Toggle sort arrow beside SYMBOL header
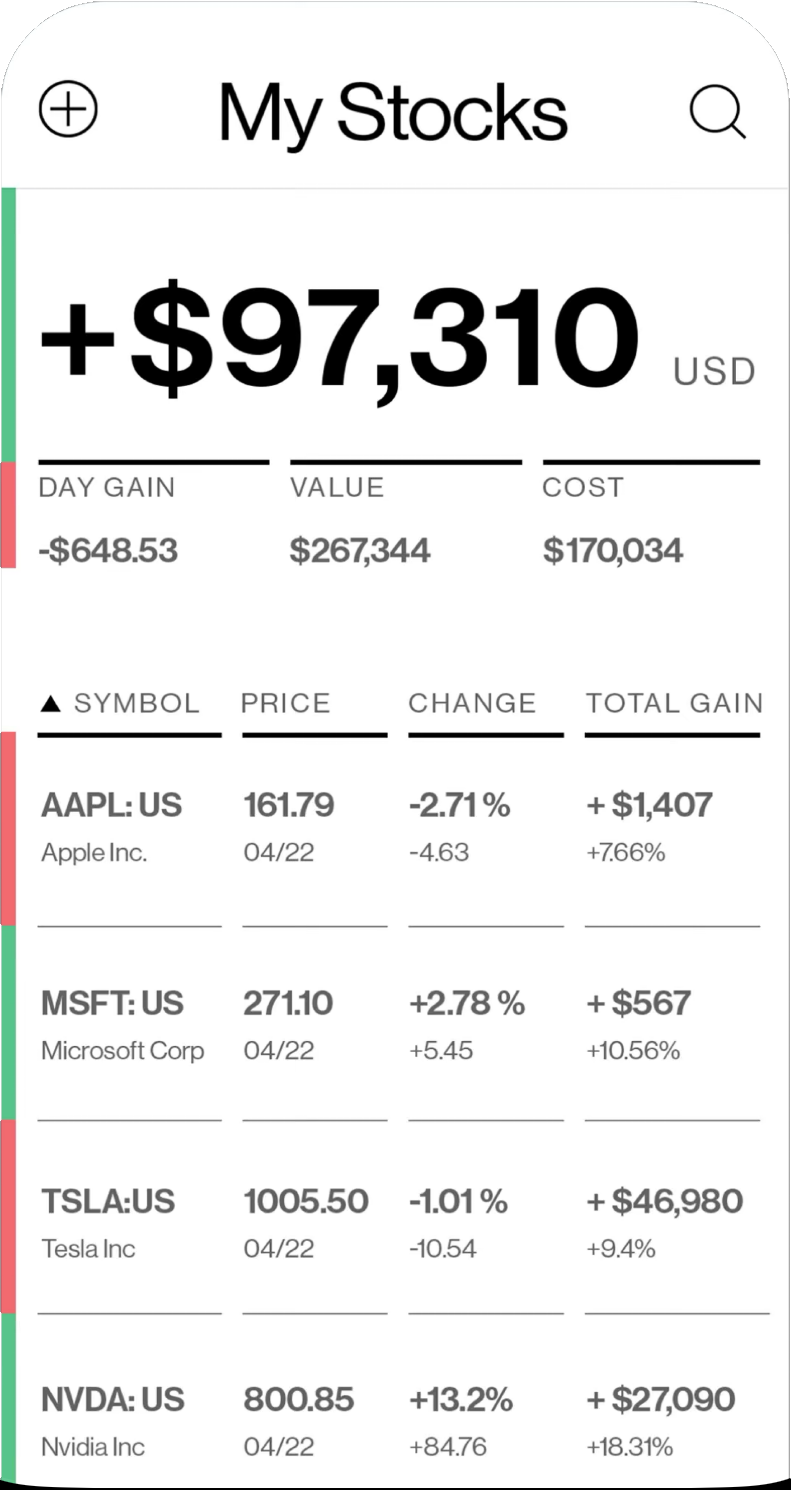The width and height of the screenshot is (791, 1490). coord(51,704)
